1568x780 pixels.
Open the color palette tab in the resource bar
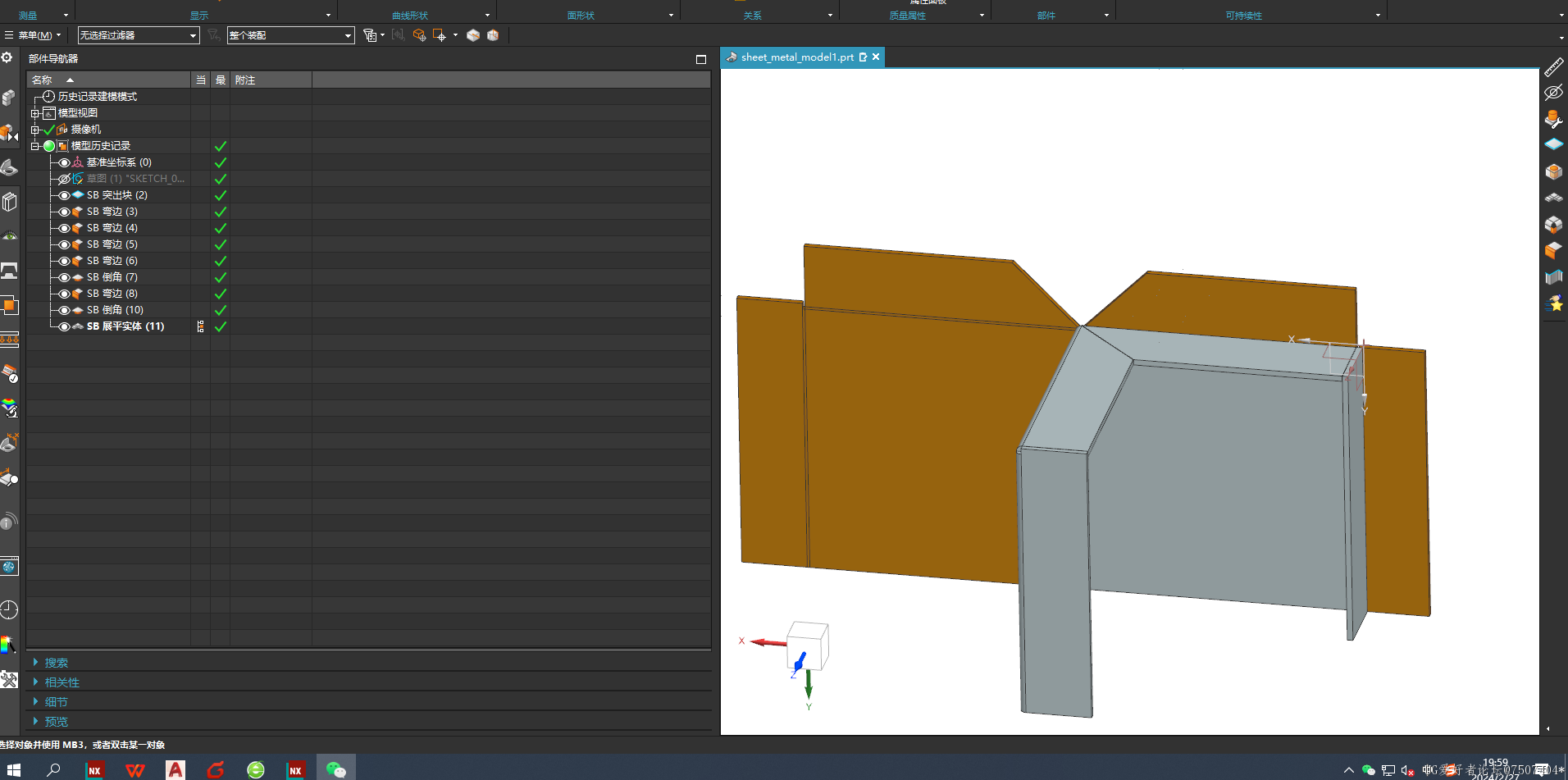(9, 645)
